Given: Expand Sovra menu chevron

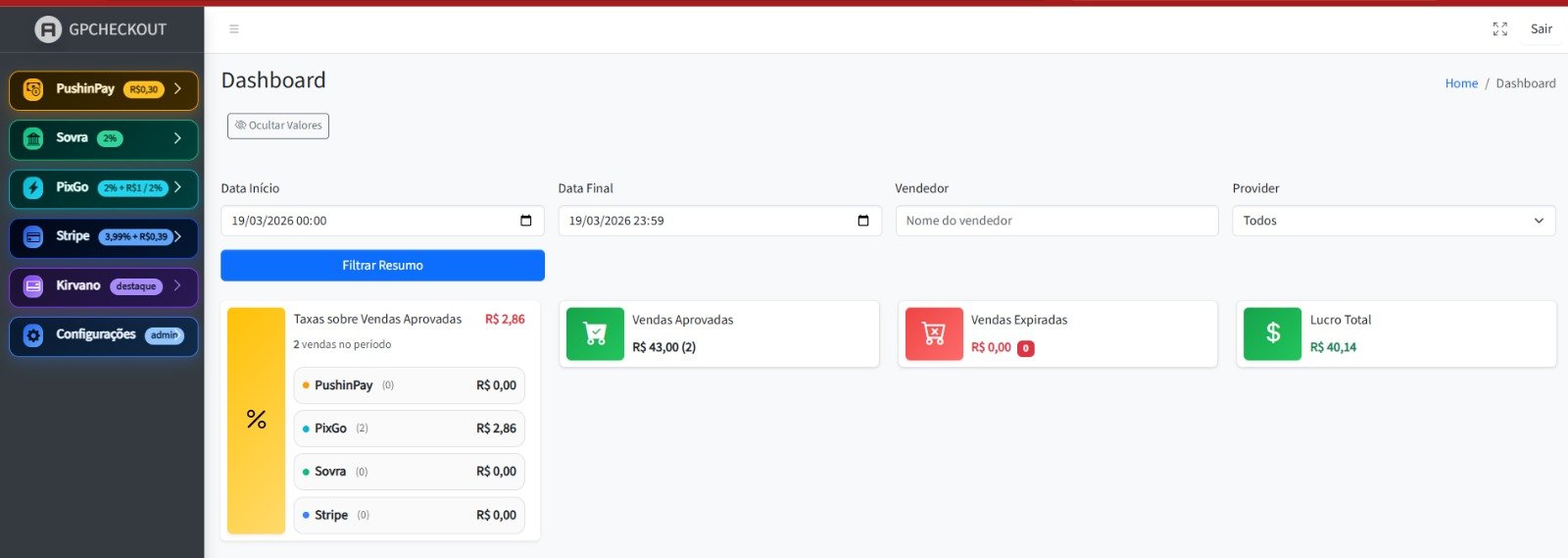Looking at the screenshot, I should (x=177, y=138).
